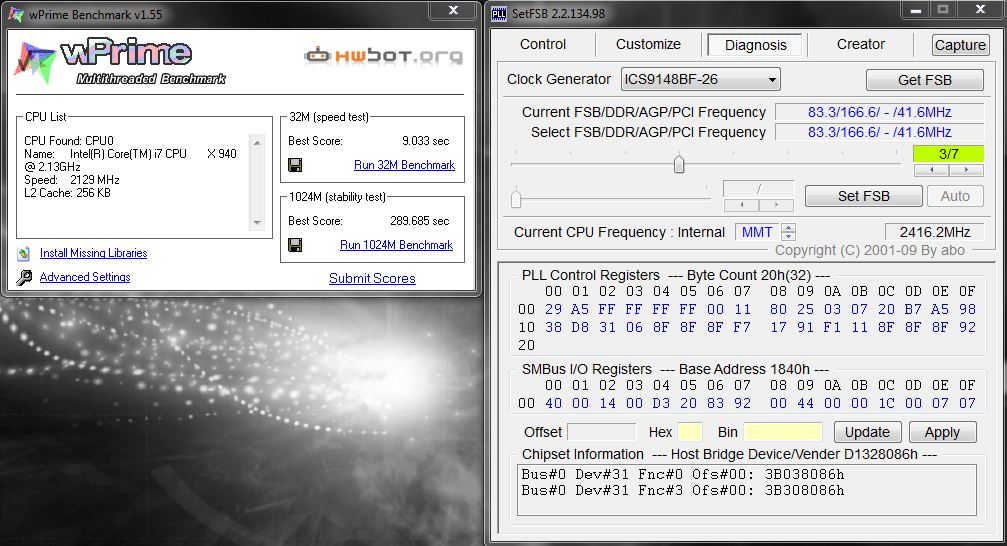Click left arrow under the 3/7 indicator
This screenshot has height=546, width=1007.
(931, 170)
